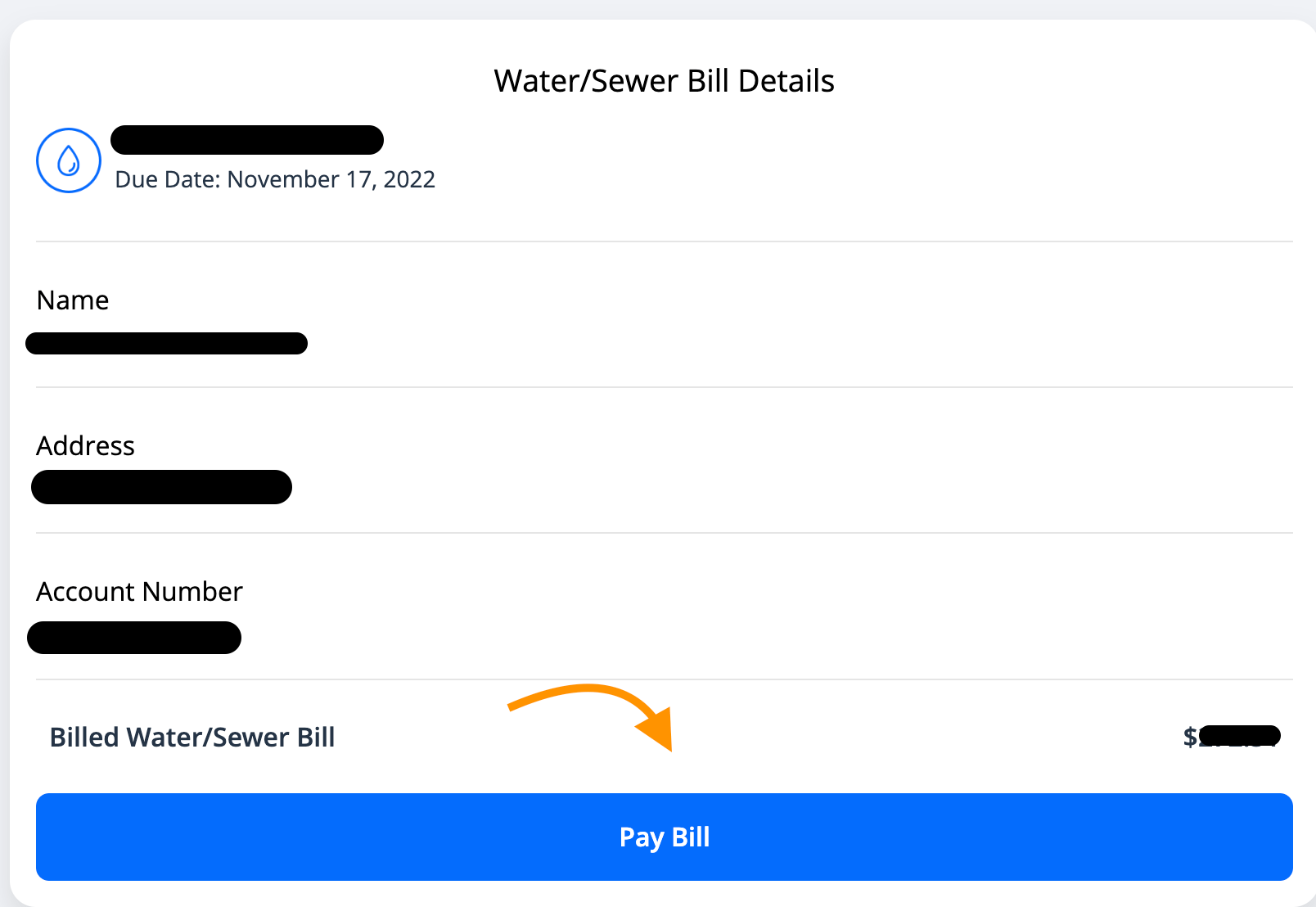The width and height of the screenshot is (1316, 907).
Task: Click the redacted value under Address
Action: click(x=161, y=487)
